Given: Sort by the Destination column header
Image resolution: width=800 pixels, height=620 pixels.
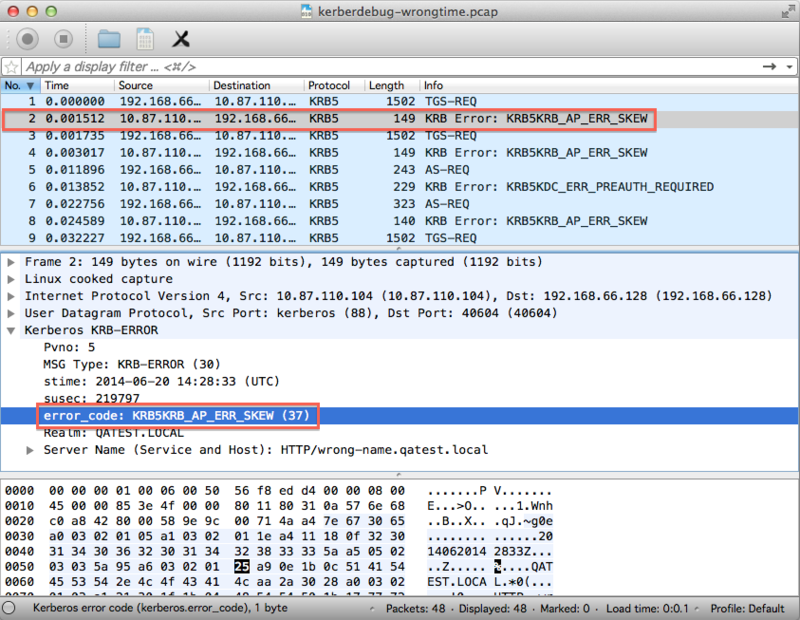Looking at the screenshot, I should (x=257, y=85).
